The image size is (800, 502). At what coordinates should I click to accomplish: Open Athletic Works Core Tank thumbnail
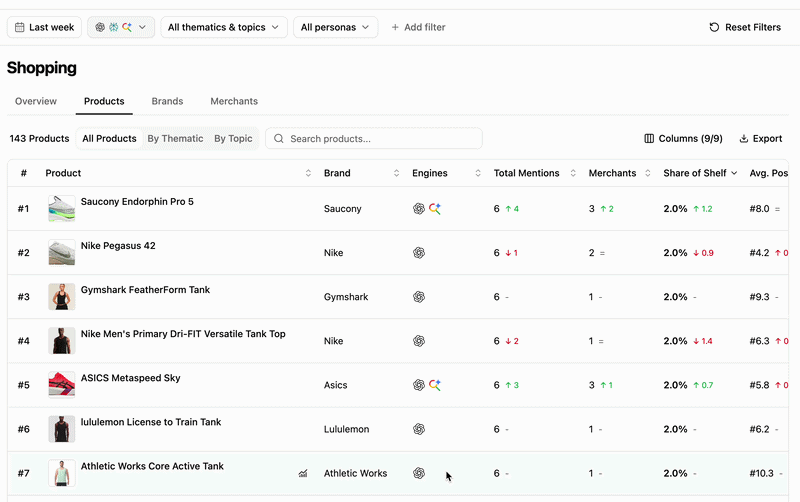pos(62,473)
